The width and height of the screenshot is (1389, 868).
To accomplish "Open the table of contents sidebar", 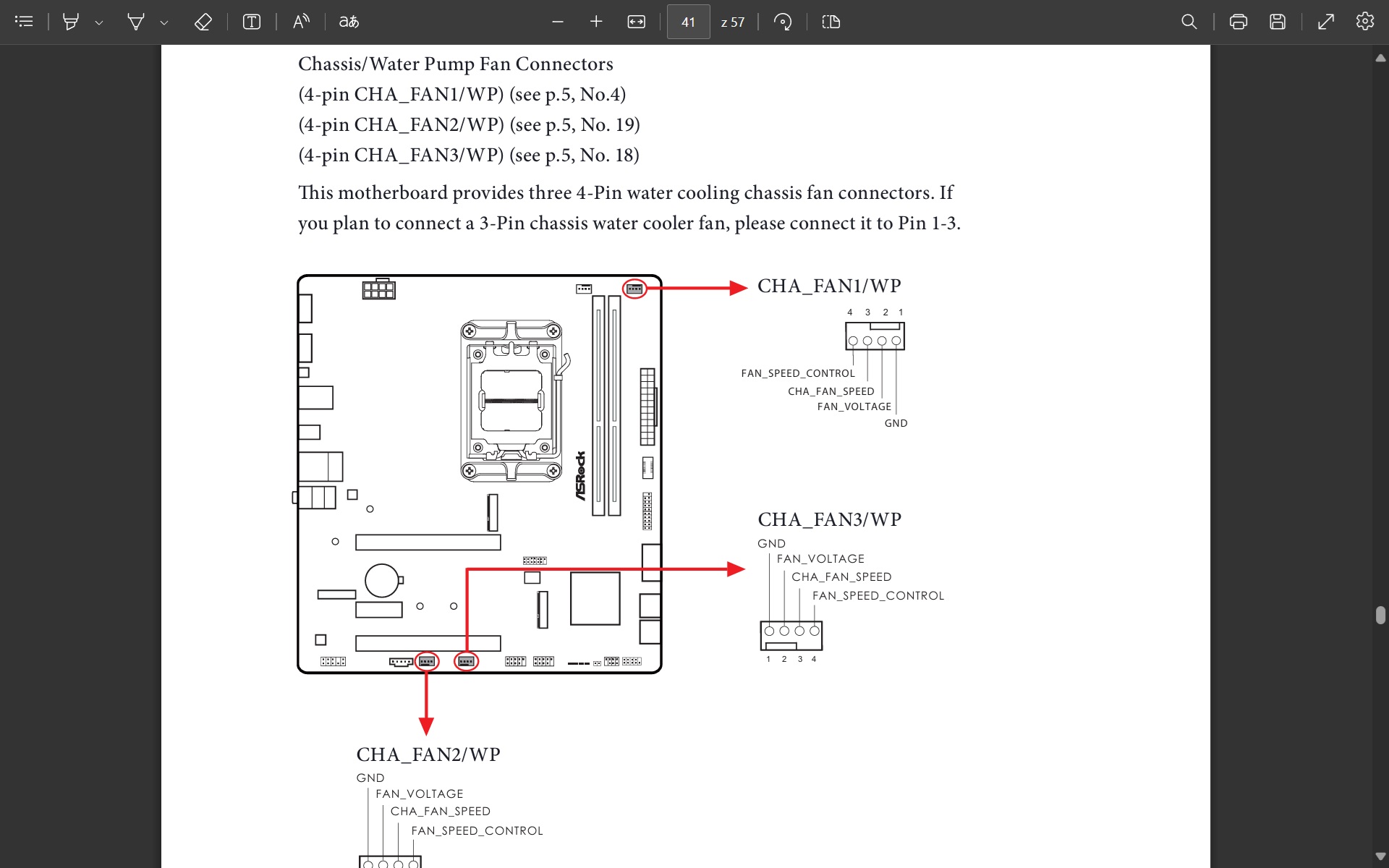I will pyautogui.click(x=24, y=22).
